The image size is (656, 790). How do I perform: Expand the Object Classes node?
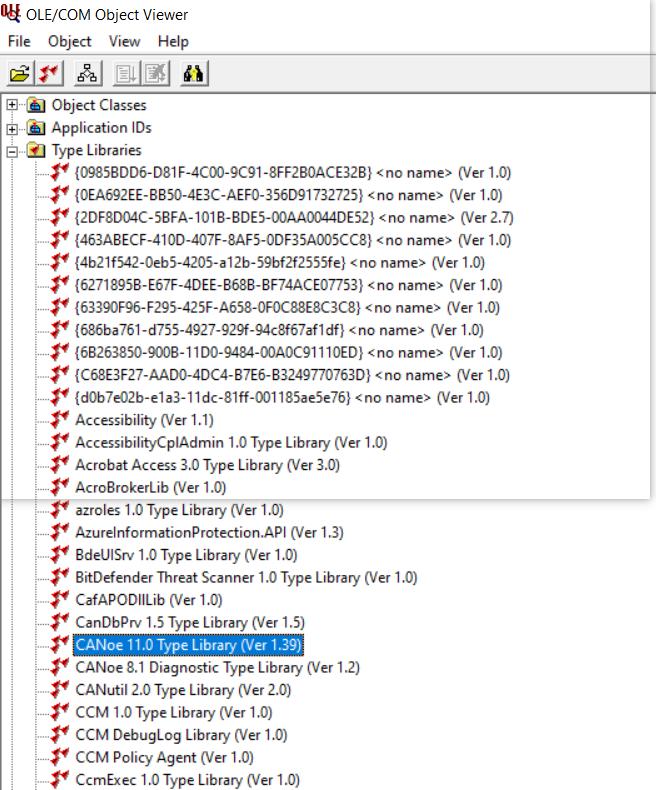point(12,105)
